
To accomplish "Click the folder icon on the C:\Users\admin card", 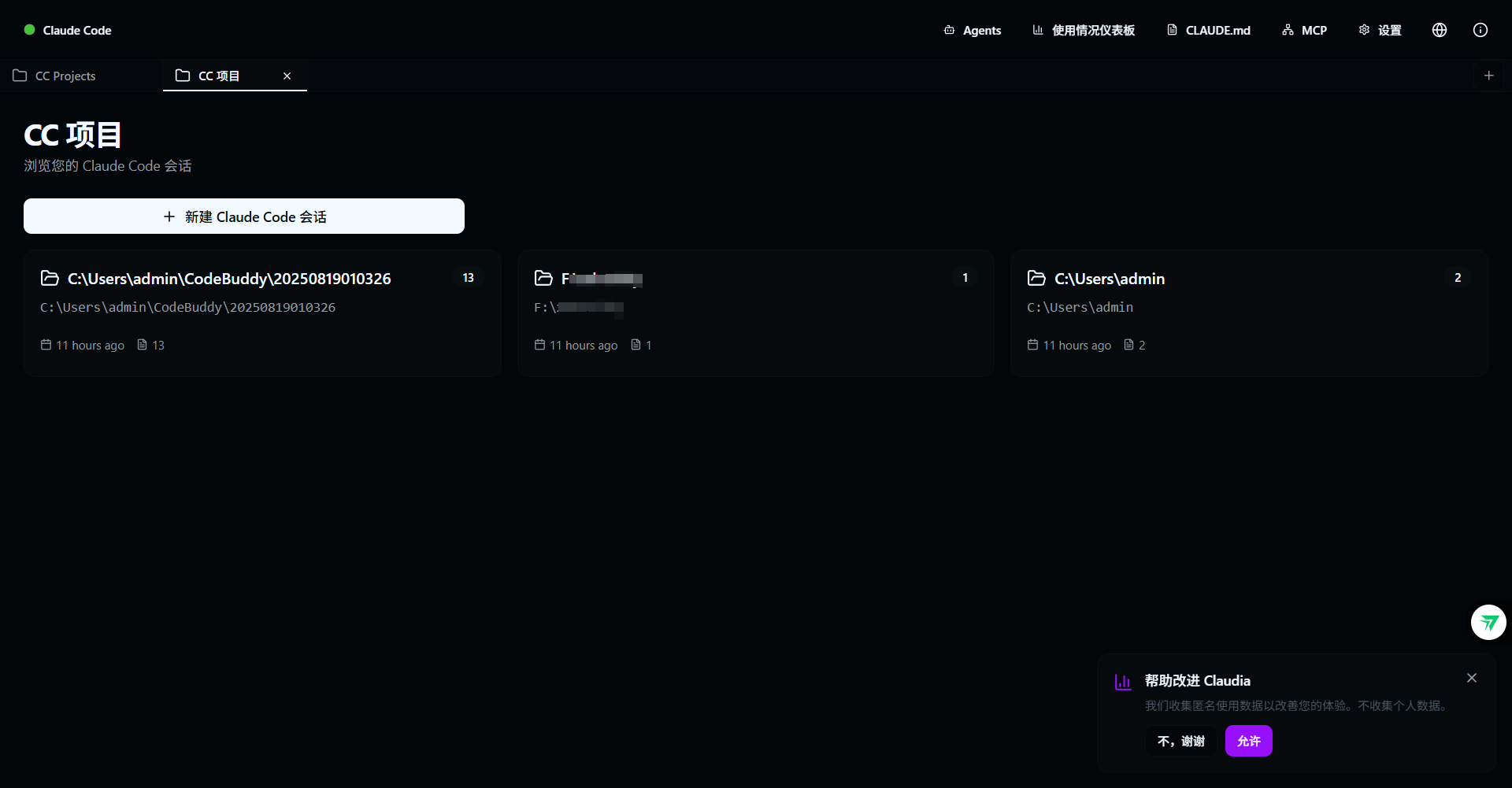I will [1036, 278].
